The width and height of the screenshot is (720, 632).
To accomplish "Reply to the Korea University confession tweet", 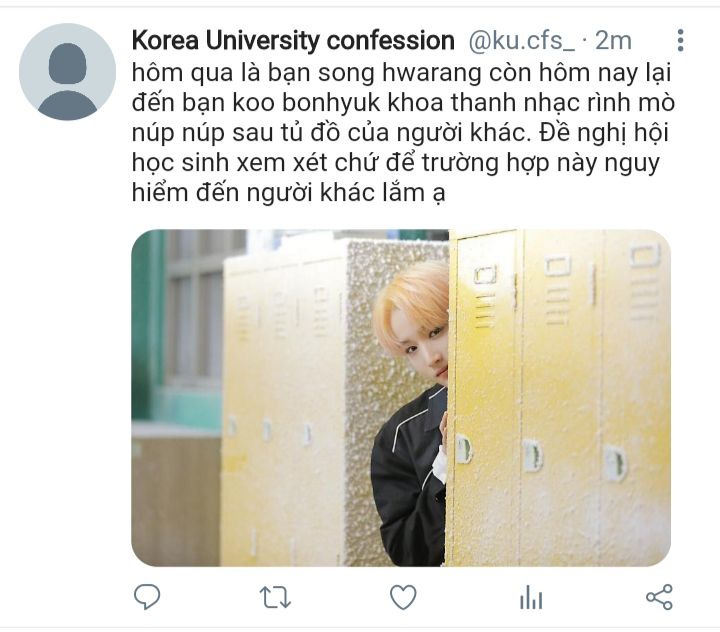I will pyautogui.click(x=146, y=597).
